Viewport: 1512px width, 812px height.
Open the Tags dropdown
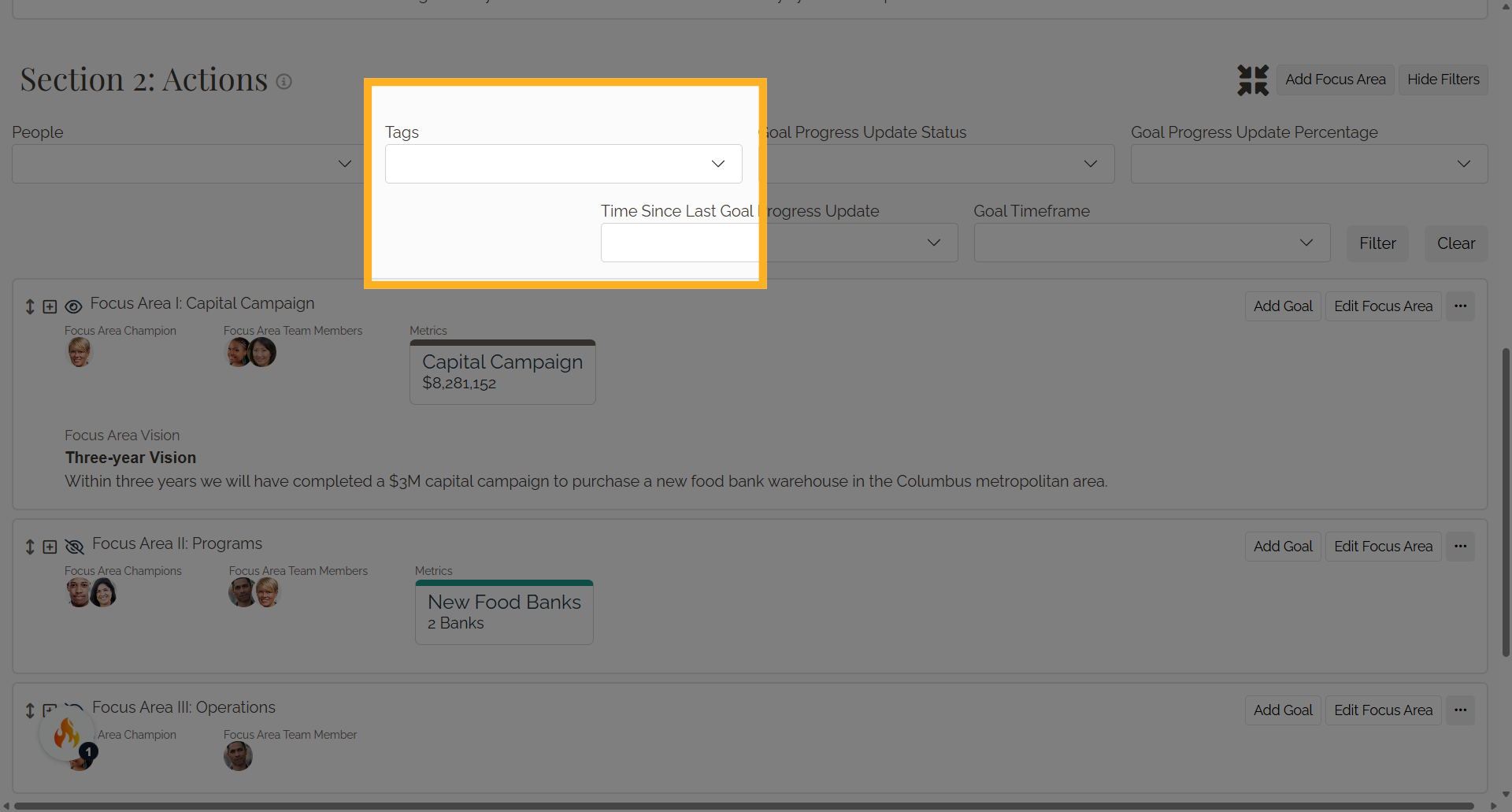[x=564, y=164]
